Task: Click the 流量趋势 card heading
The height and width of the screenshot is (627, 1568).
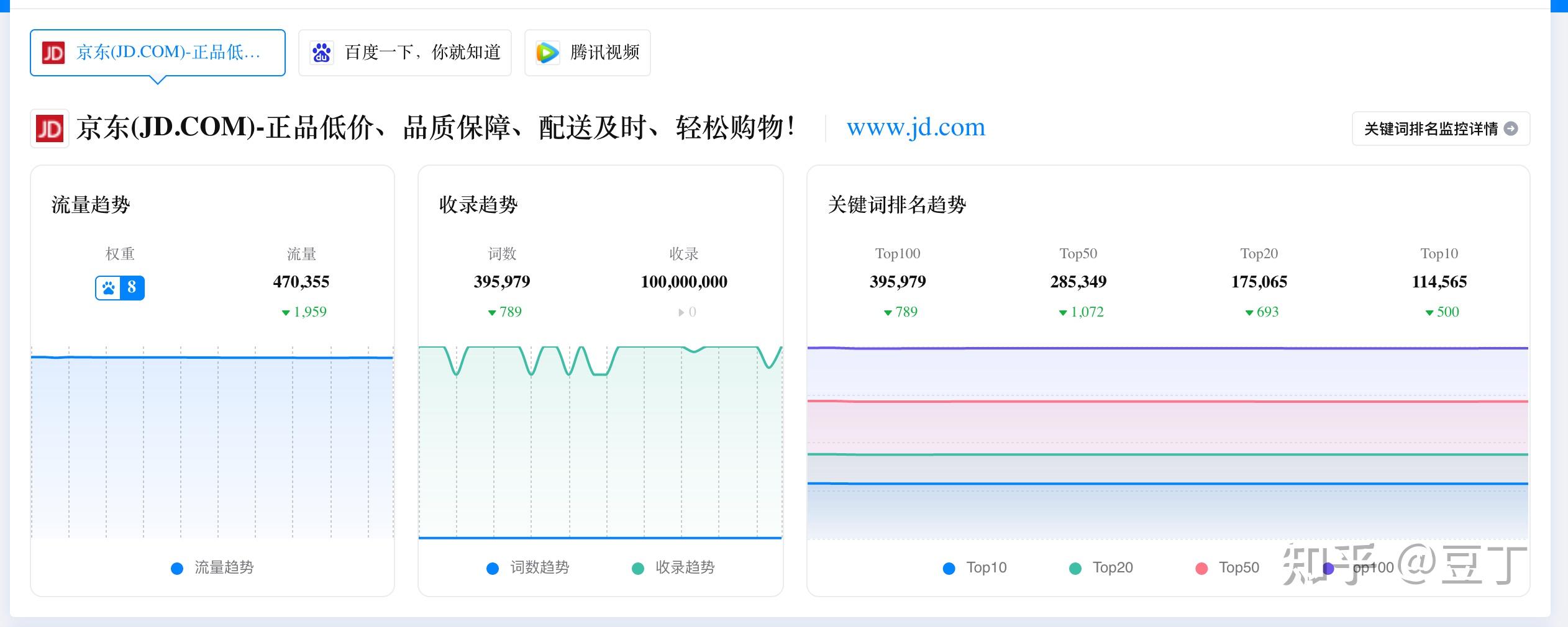Action: 91,205
